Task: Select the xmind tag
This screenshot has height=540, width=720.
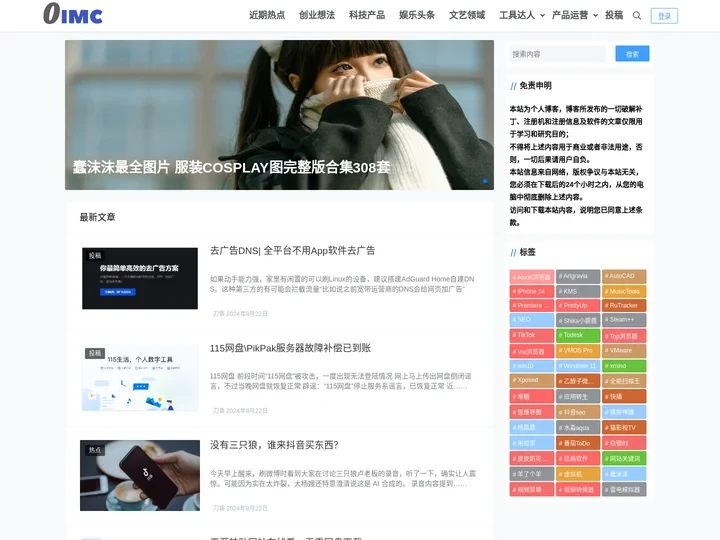Action: point(624,366)
